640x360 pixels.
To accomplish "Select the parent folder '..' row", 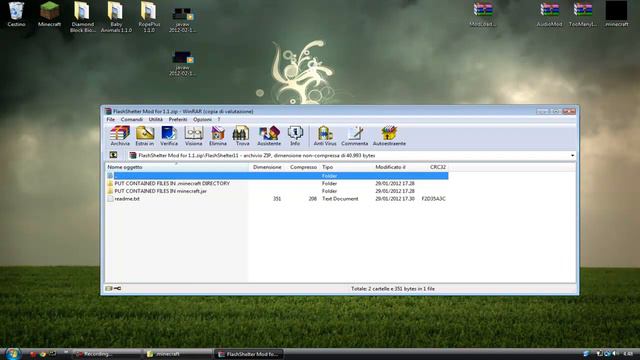I will (277, 176).
